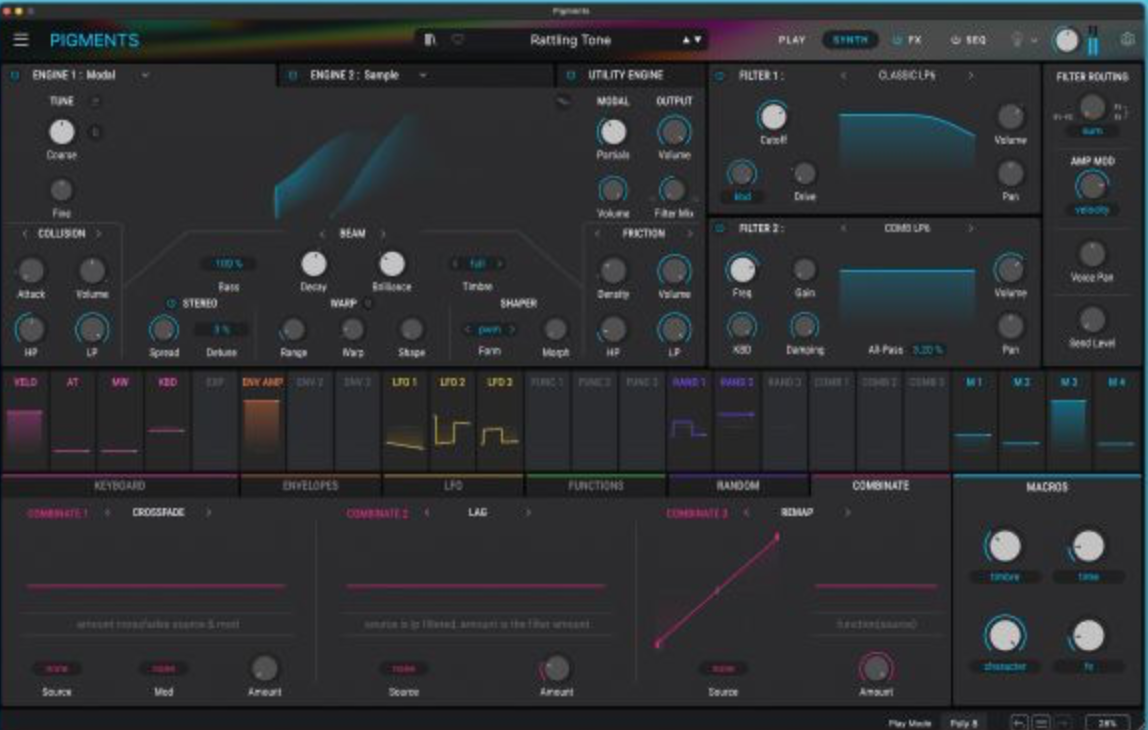The image size is (1148, 730).
Task: Select previous Collision model with left arrow
Action: (x=25, y=234)
